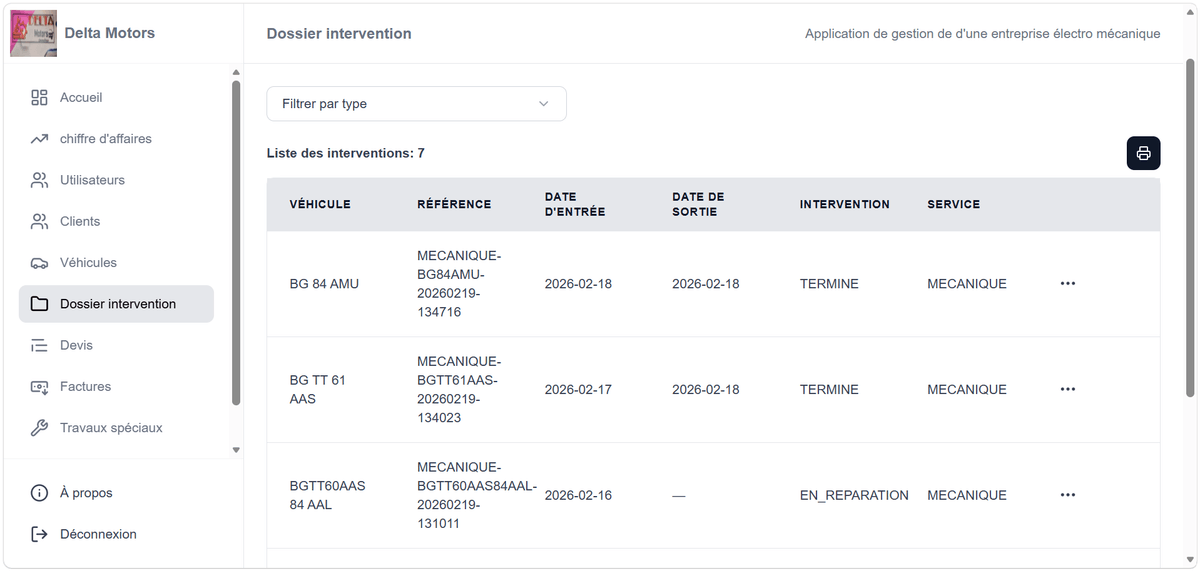Viewport: 1200px width, 571px height.
Task: Click entry date 2026-02-18 for BG 84 AMU
Action: point(578,284)
